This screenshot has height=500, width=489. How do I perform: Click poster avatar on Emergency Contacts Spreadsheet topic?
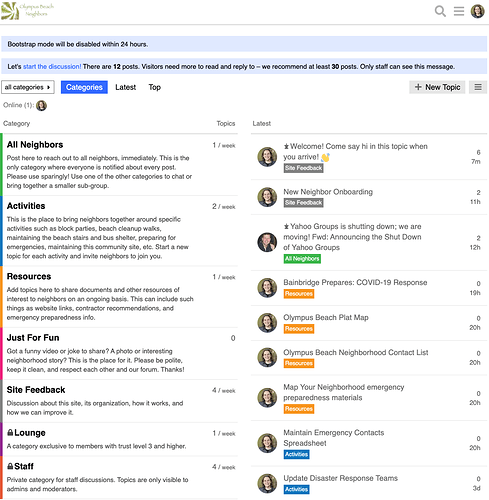267,443
